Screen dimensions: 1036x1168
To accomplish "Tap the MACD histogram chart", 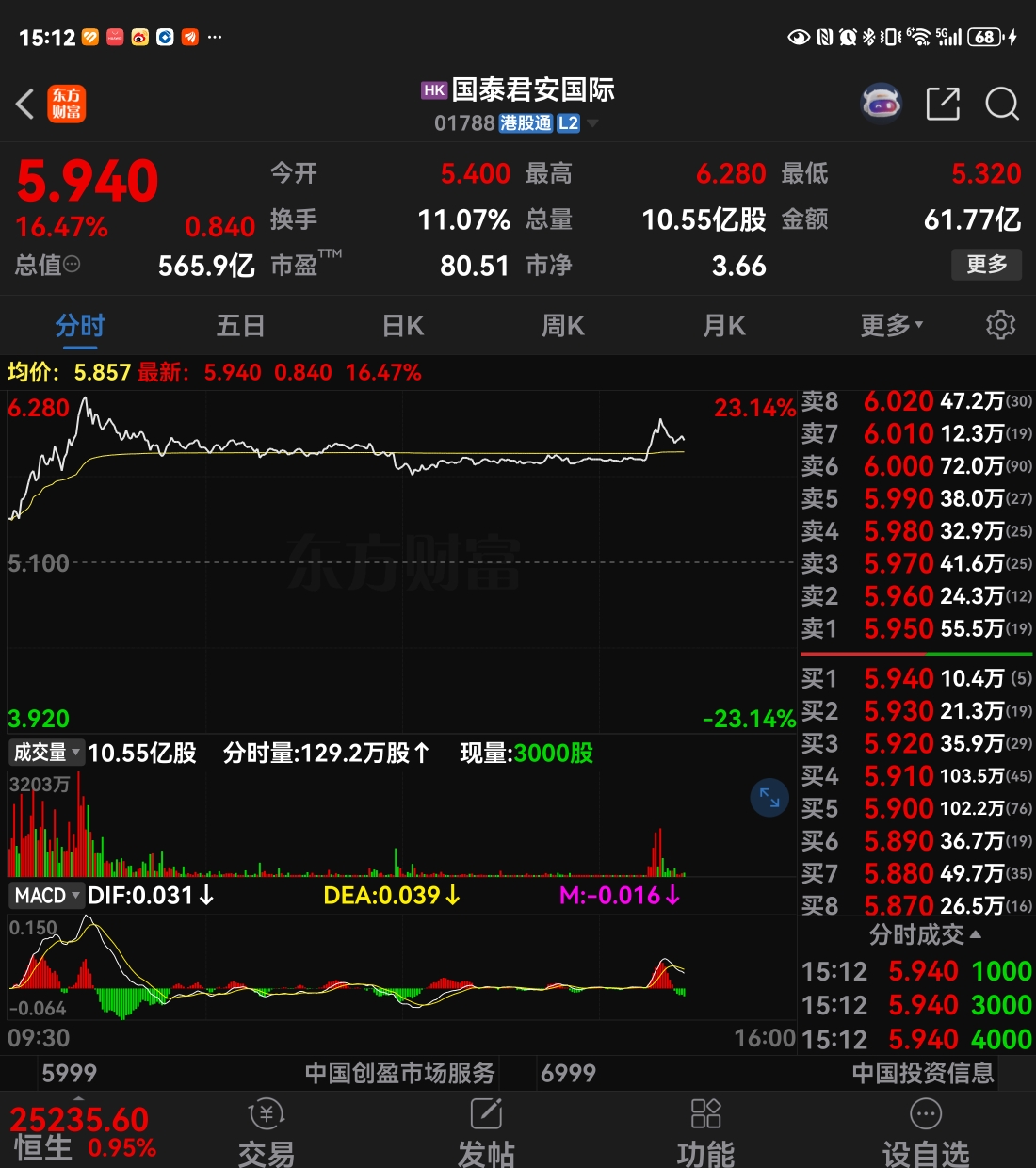I will [x=400, y=968].
